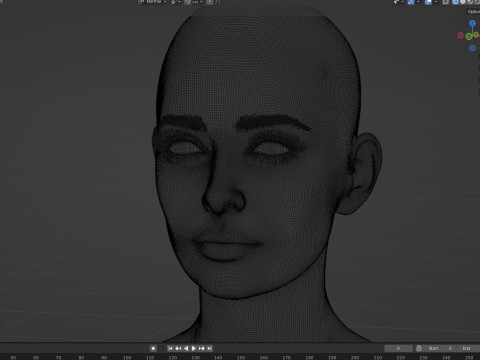Jump to the end frame of playback
The width and height of the screenshot is (480, 360).
click(x=209, y=348)
